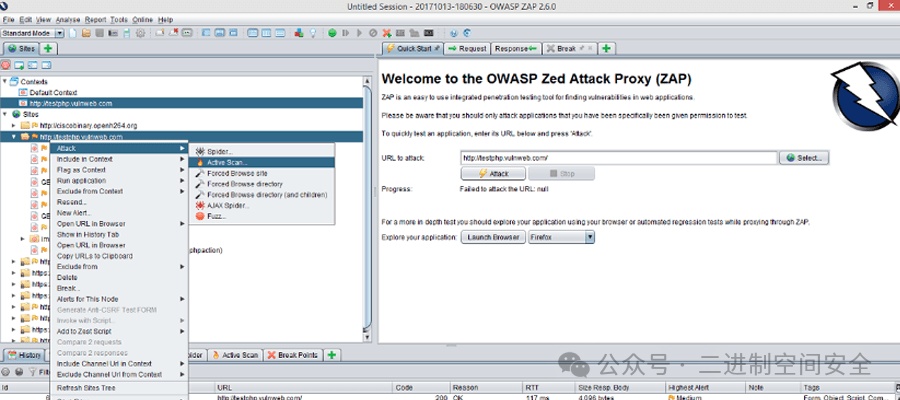The width and height of the screenshot is (900, 400).
Task: Click the Open Session folder icon
Action: click(x=86, y=33)
